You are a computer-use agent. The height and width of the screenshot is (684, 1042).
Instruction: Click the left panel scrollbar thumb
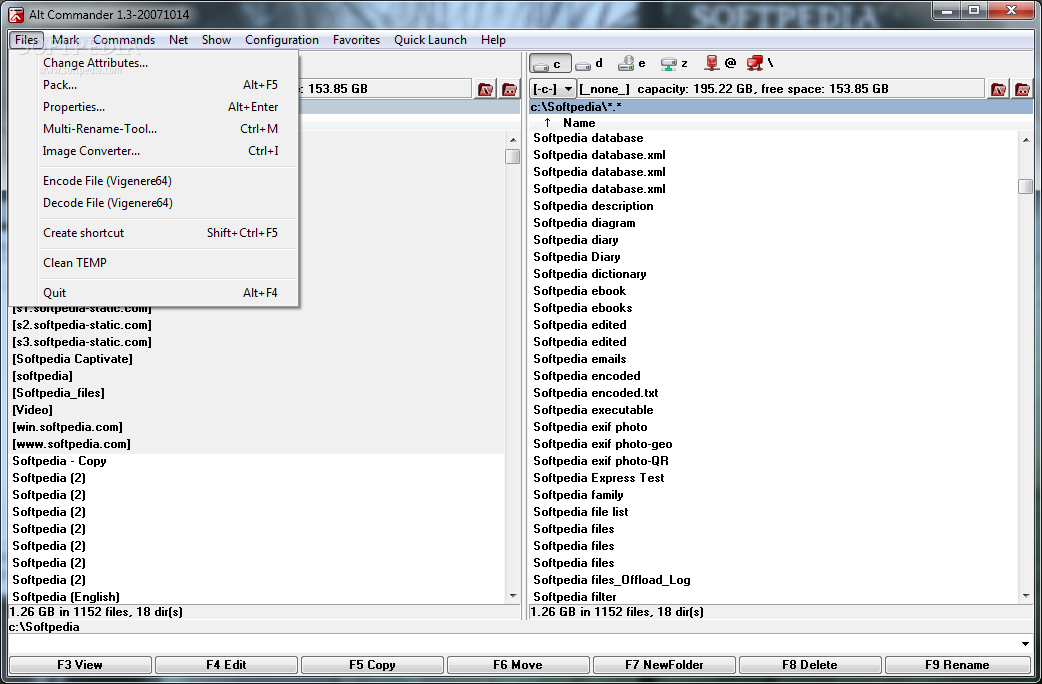pos(512,156)
